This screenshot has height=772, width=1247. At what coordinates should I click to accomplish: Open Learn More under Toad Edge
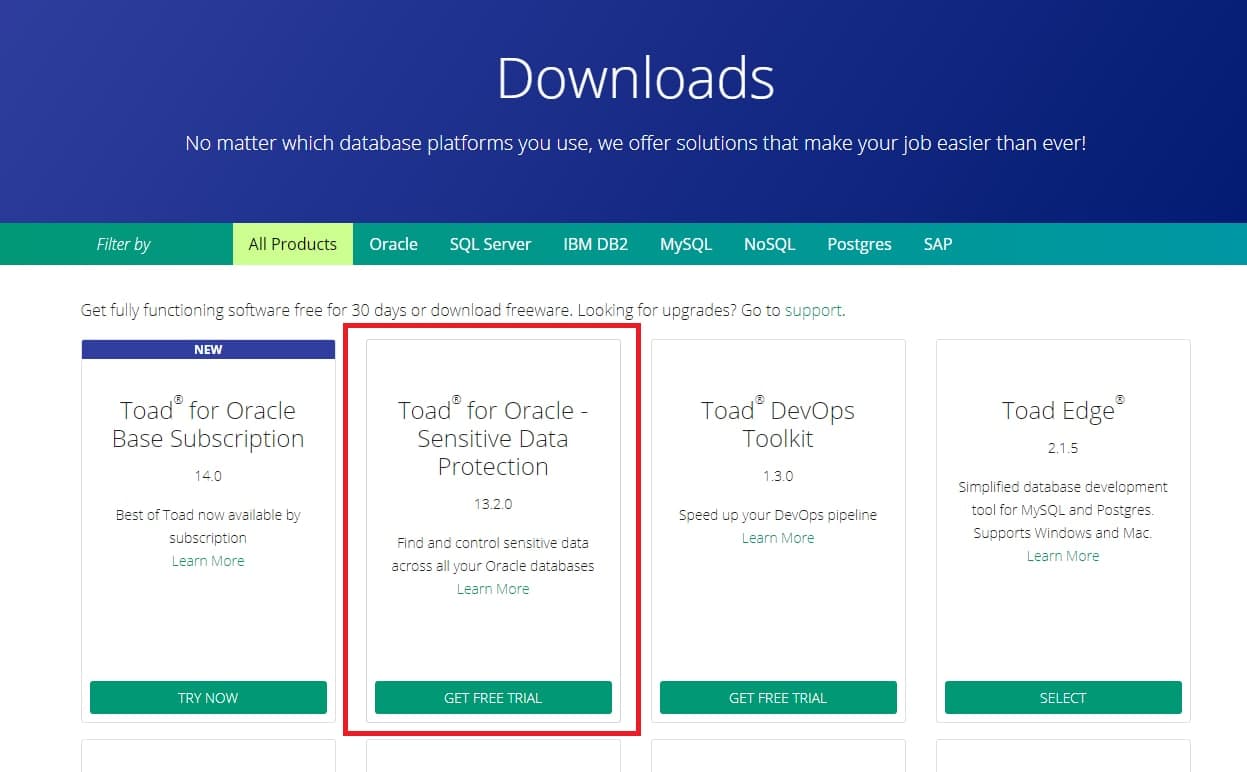[x=1063, y=556]
